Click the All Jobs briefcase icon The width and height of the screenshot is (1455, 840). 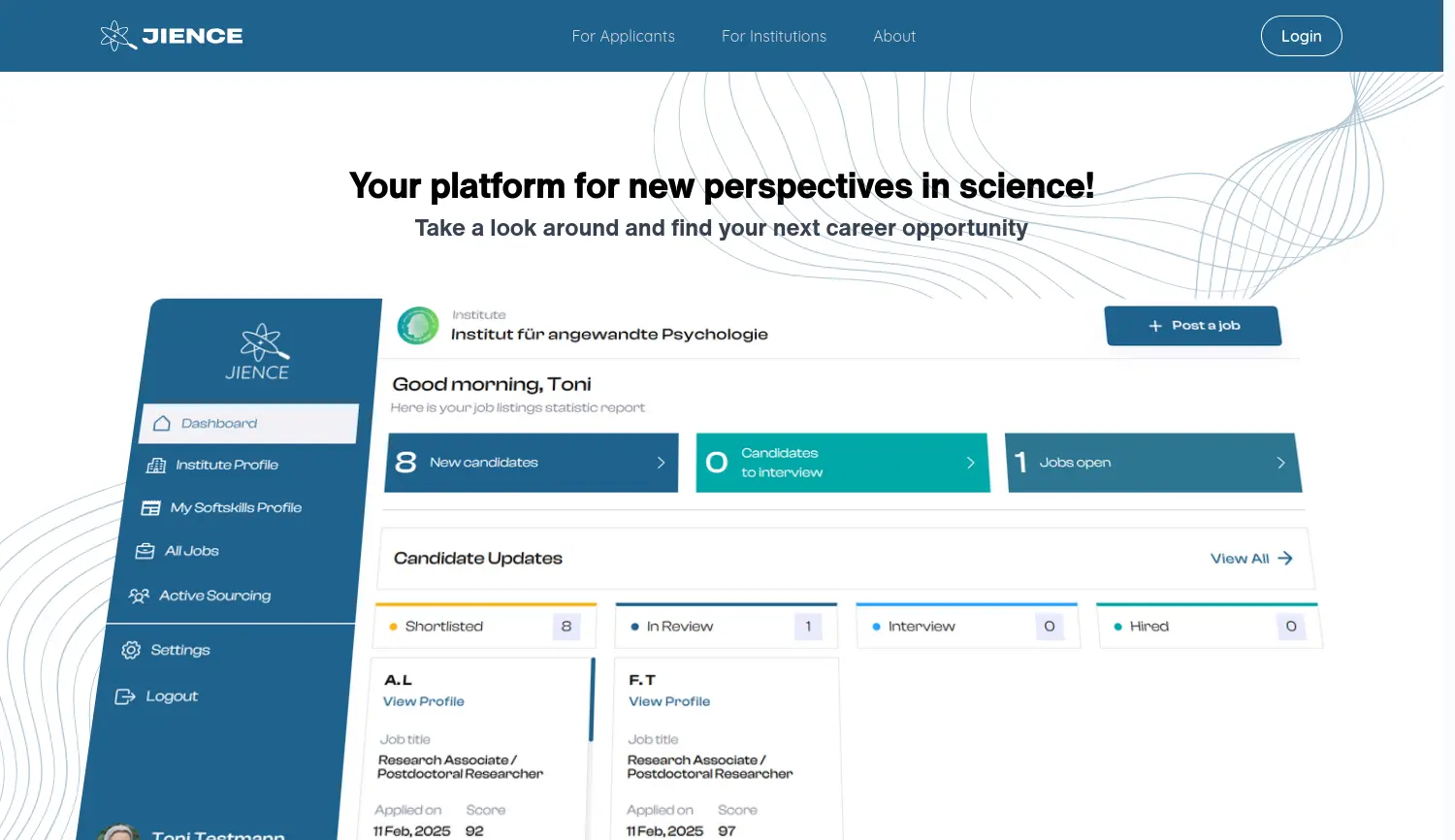pyautogui.click(x=145, y=551)
